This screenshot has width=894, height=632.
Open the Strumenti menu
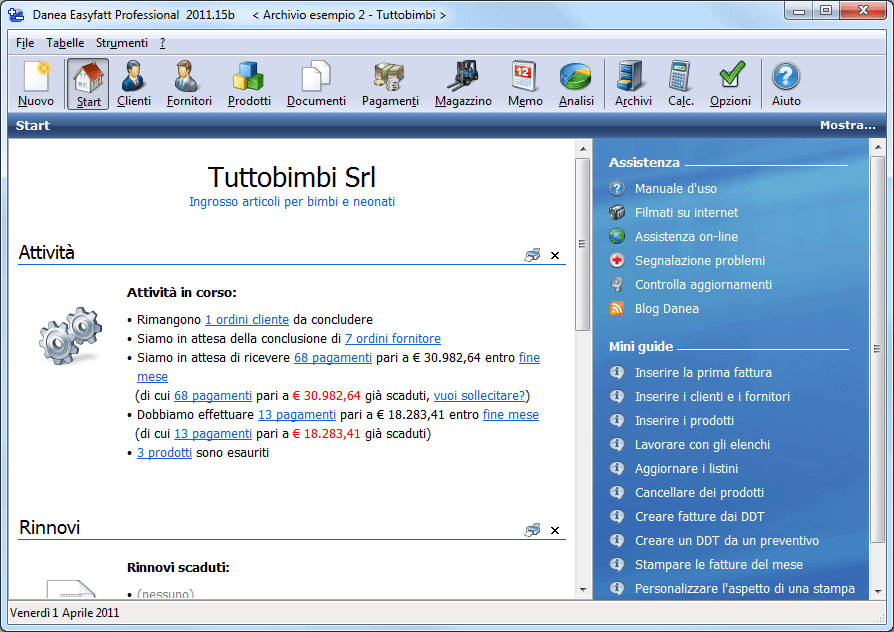(x=121, y=43)
